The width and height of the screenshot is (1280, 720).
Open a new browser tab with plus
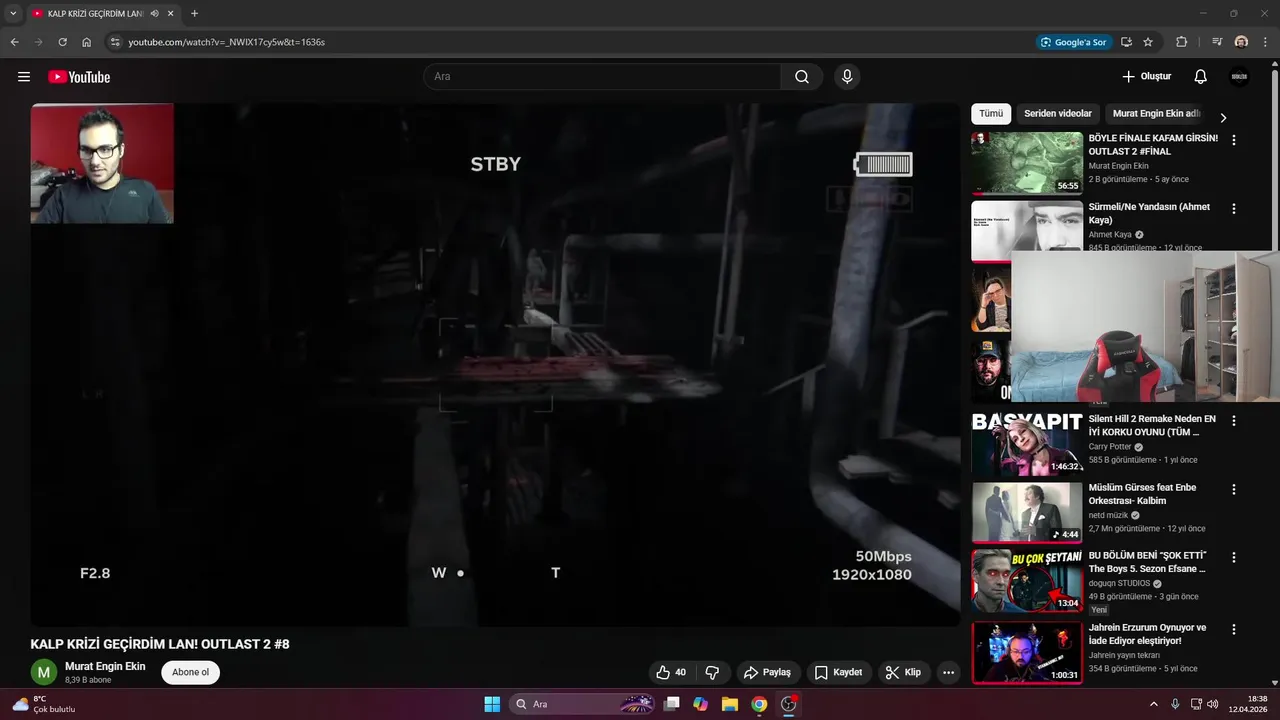194,13
